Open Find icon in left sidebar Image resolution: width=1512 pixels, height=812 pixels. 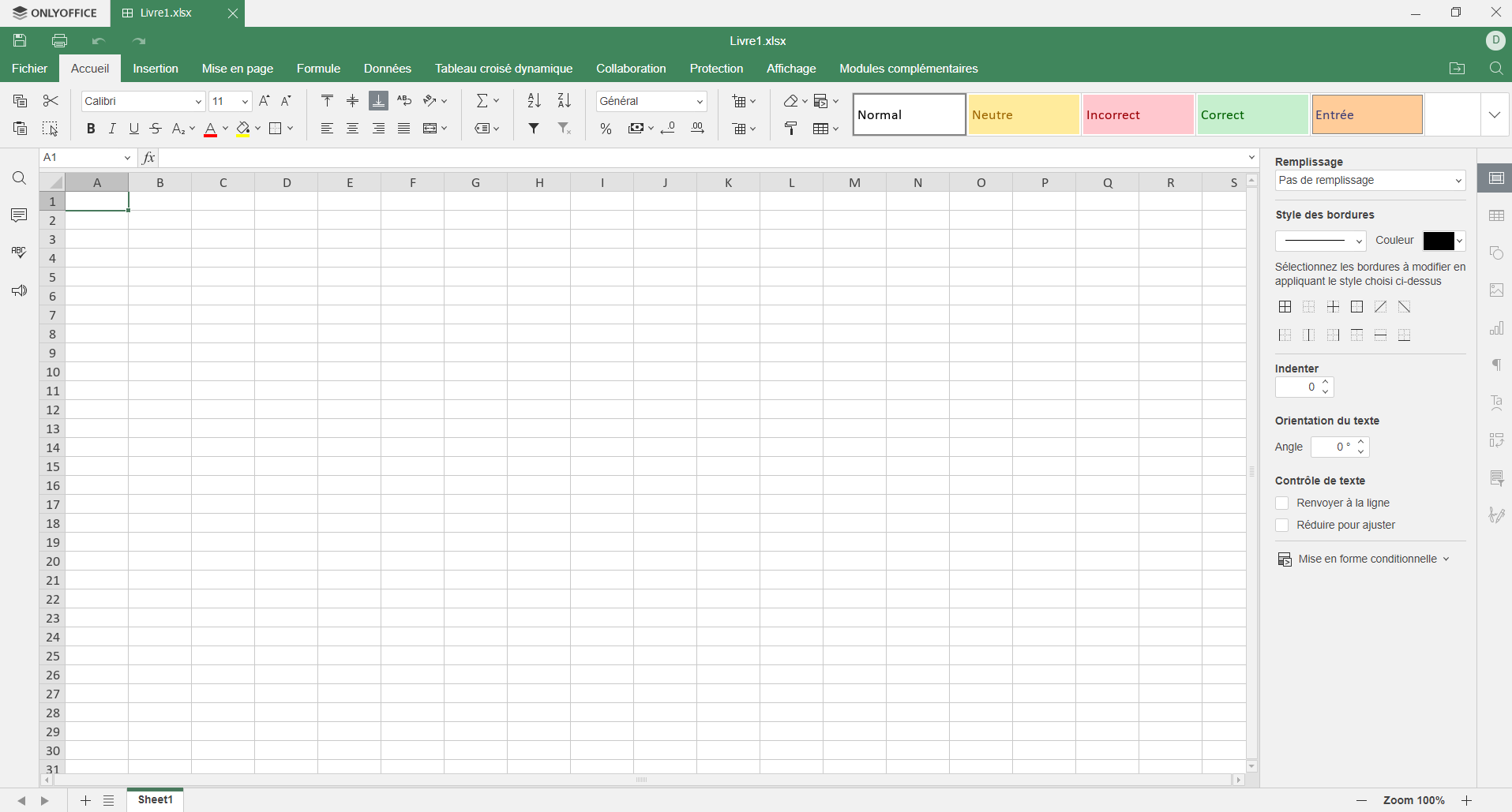tap(20, 179)
